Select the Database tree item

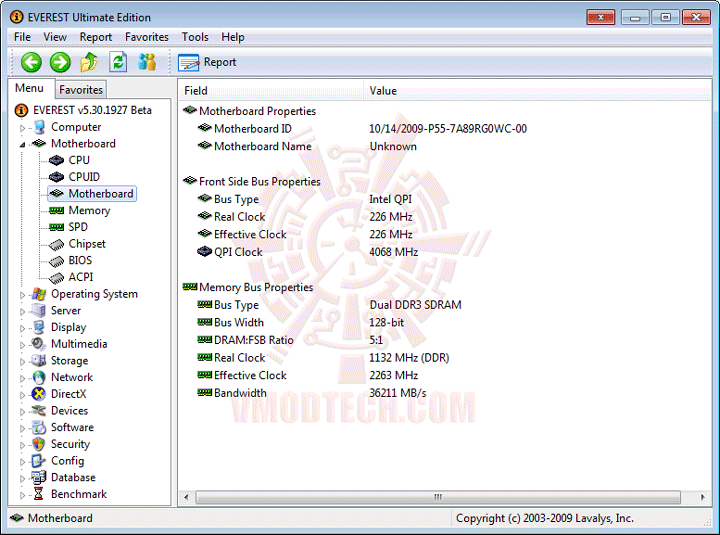tap(73, 478)
